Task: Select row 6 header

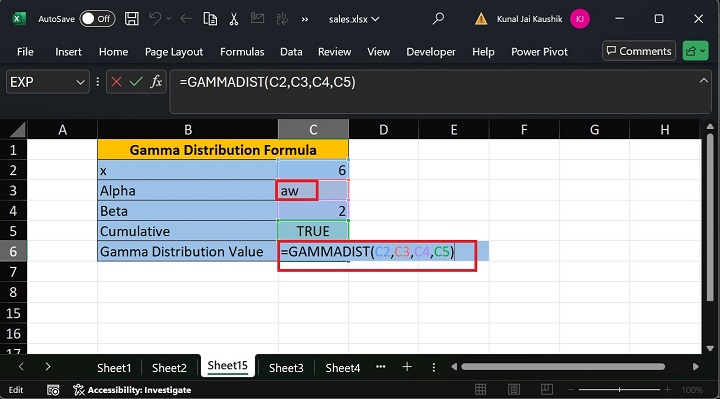Action: (13, 251)
